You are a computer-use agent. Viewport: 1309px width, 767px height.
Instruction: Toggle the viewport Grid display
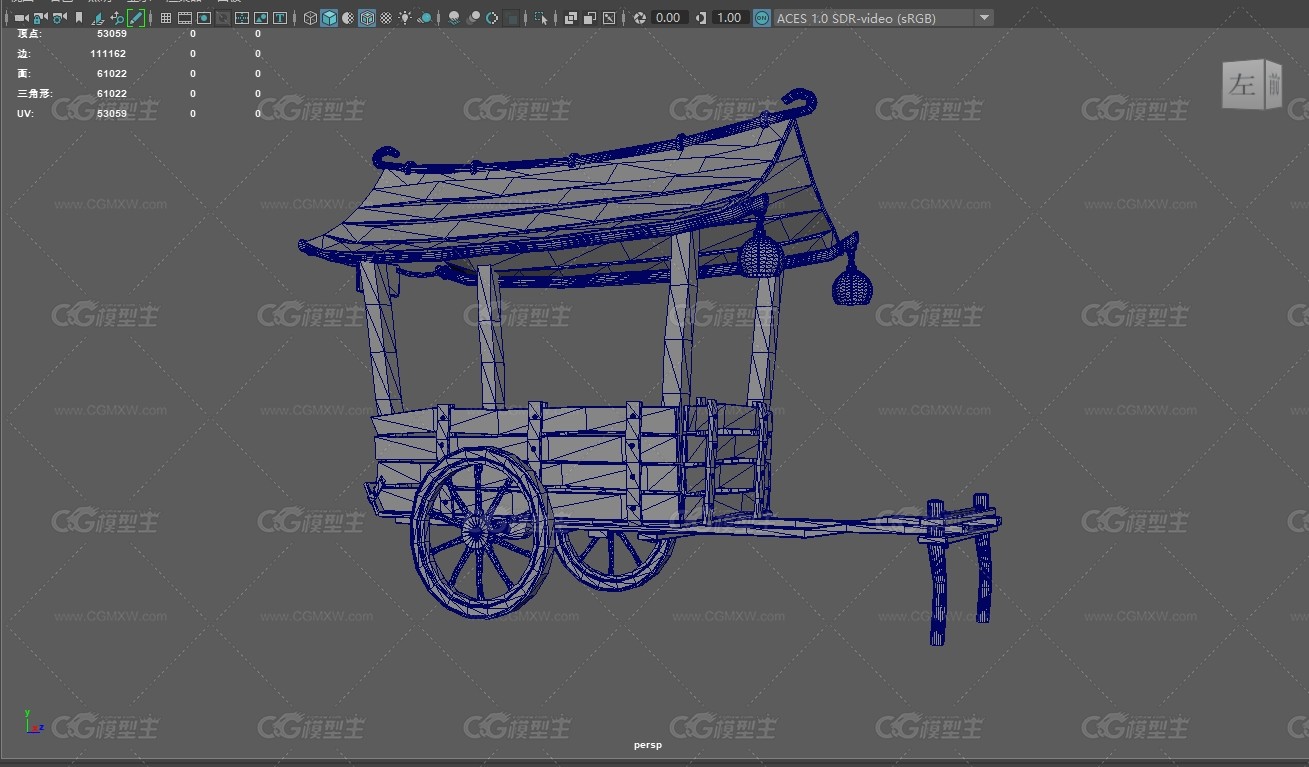[x=166, y=18]
